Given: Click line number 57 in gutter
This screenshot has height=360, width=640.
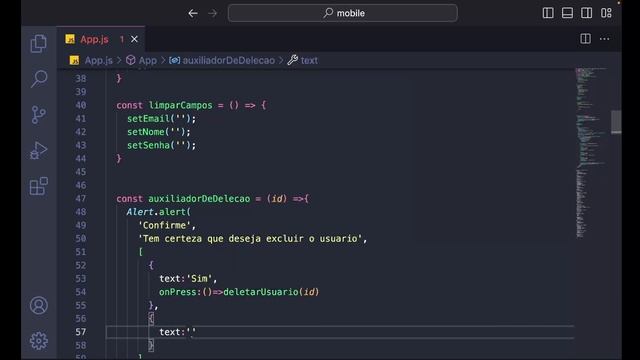Looking at the screenshot, I should coord(81,332).
